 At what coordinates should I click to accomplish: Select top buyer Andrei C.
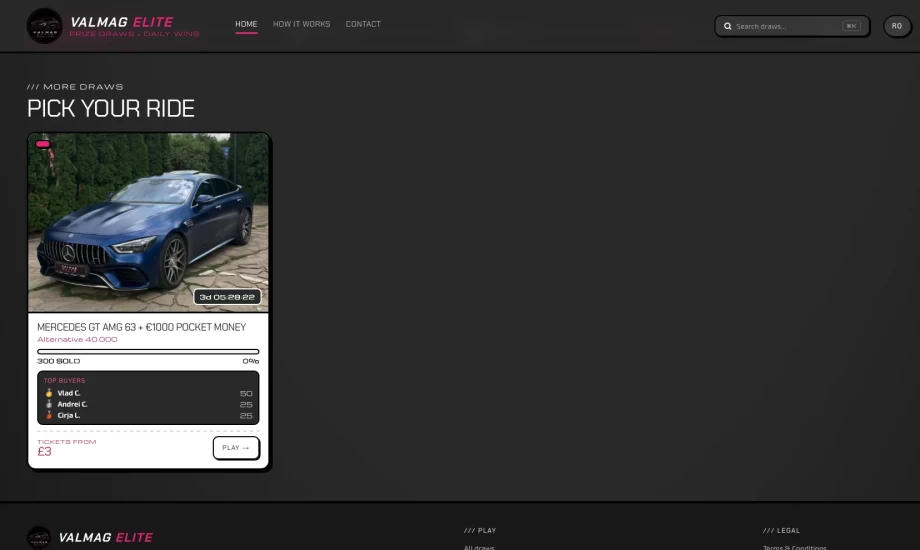pyautogui.click(x=72, y=404)
